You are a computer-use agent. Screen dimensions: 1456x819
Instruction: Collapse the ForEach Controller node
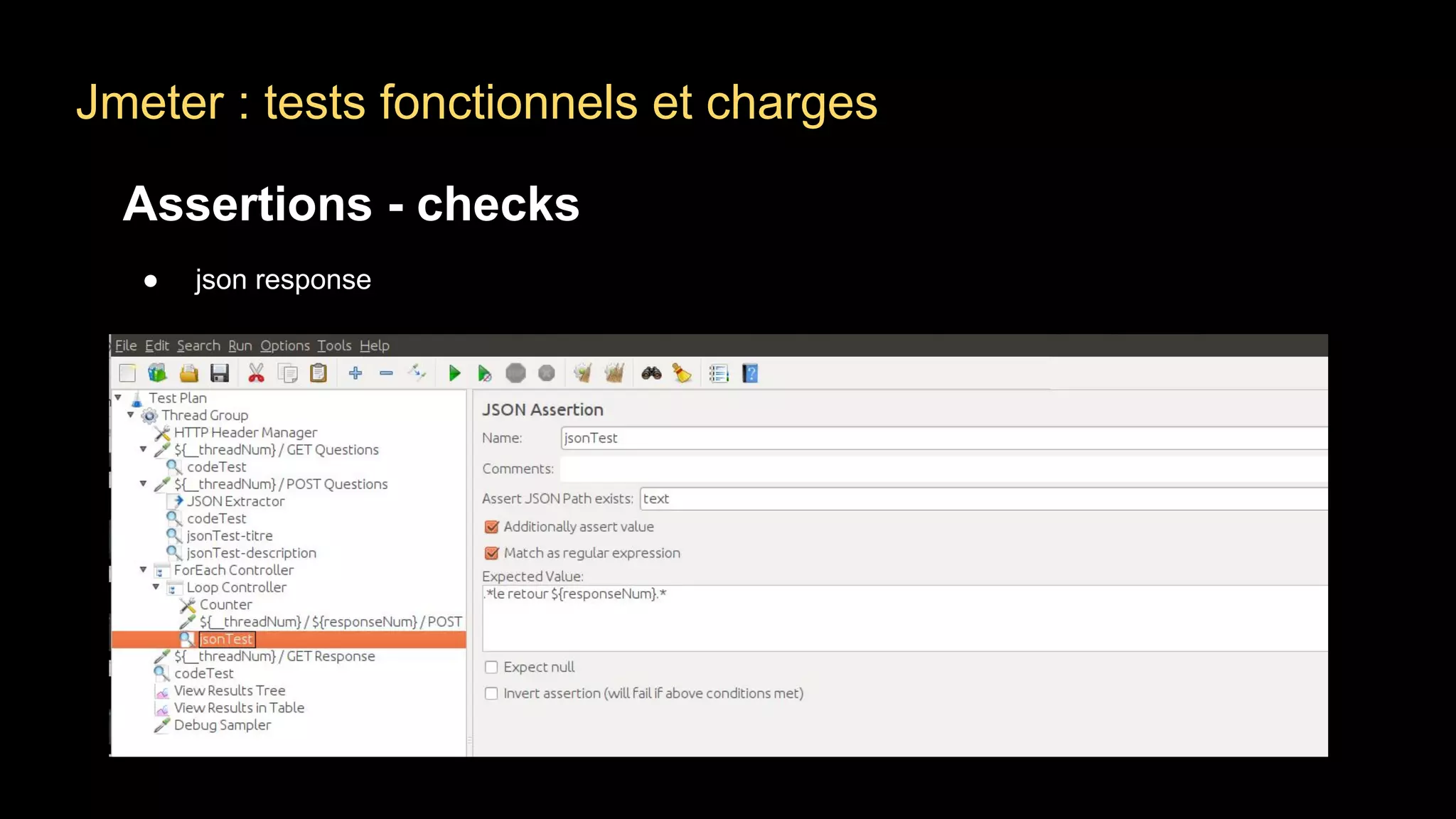click(144, 570)
